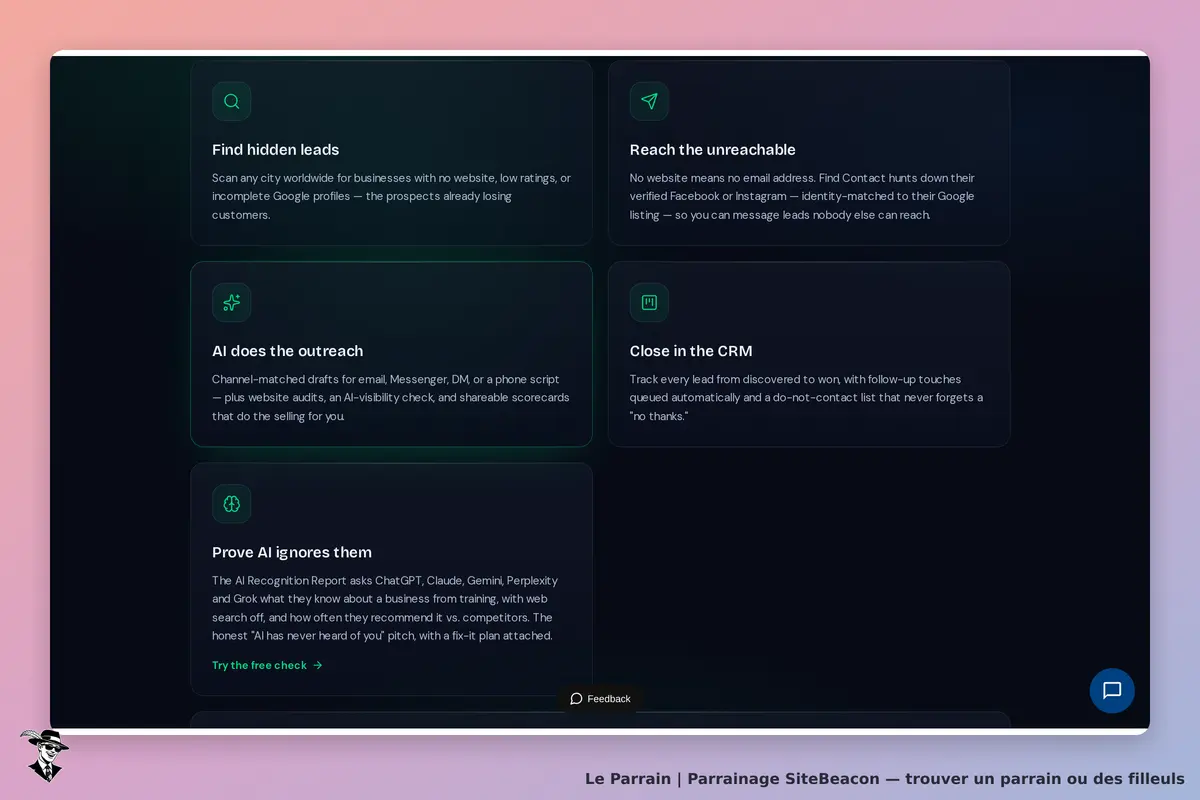The height and width of the screenshot is (800, 1200).
Task: Select the Close in the CRM heading
Action: click(691, 351)
